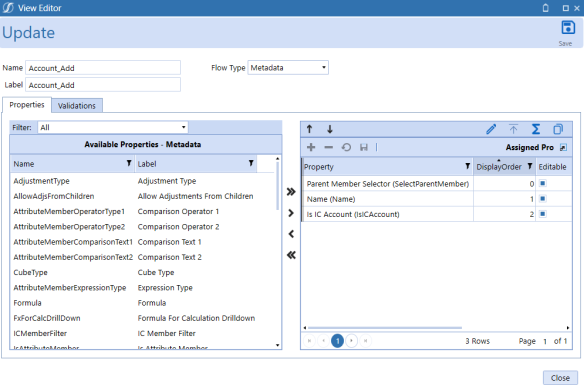
Task: Toggle Editable for Parent Member Selector row
Action: 543,183
